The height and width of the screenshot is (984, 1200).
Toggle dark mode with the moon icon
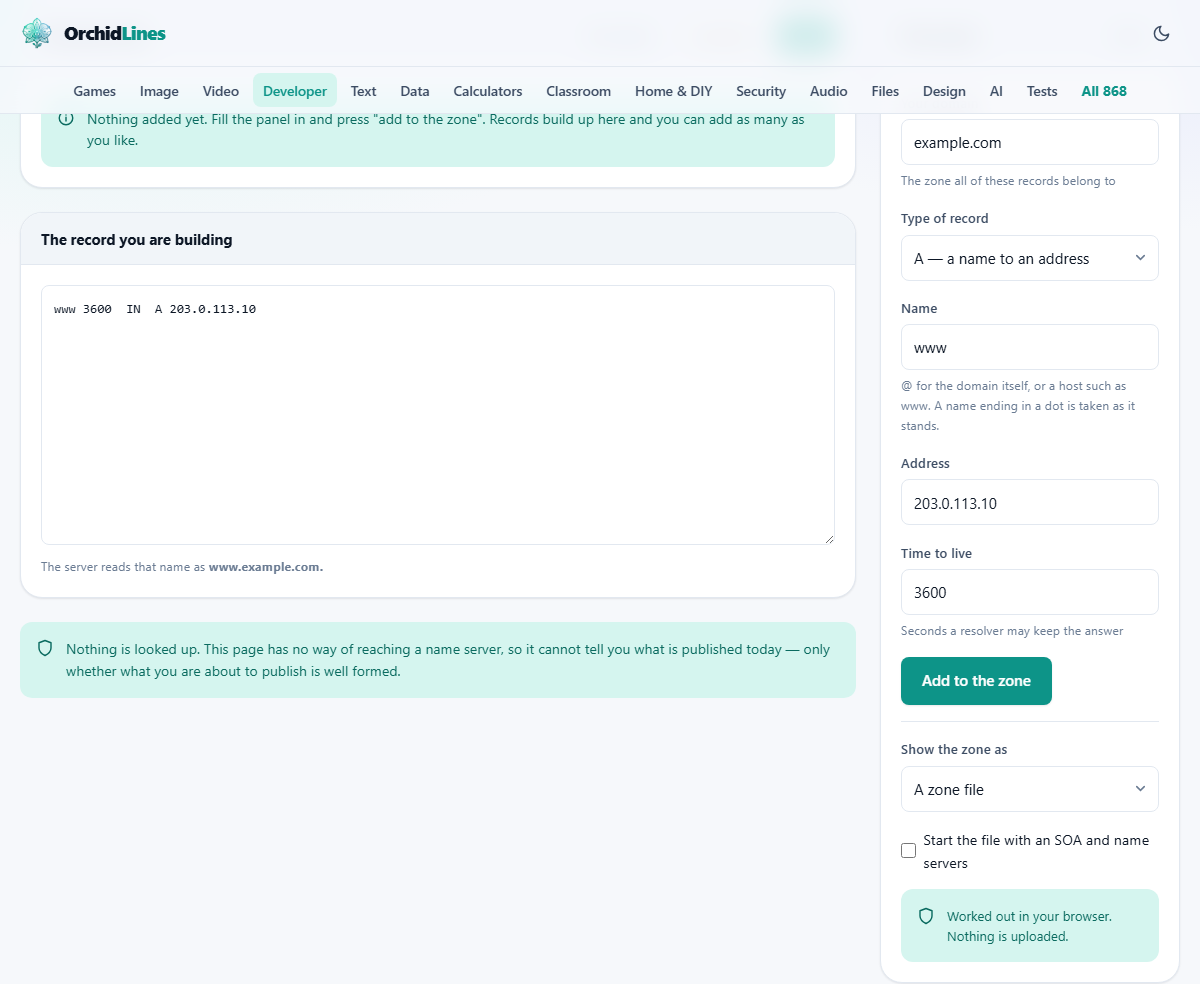pyautogui.click(x=1161, y=33)
